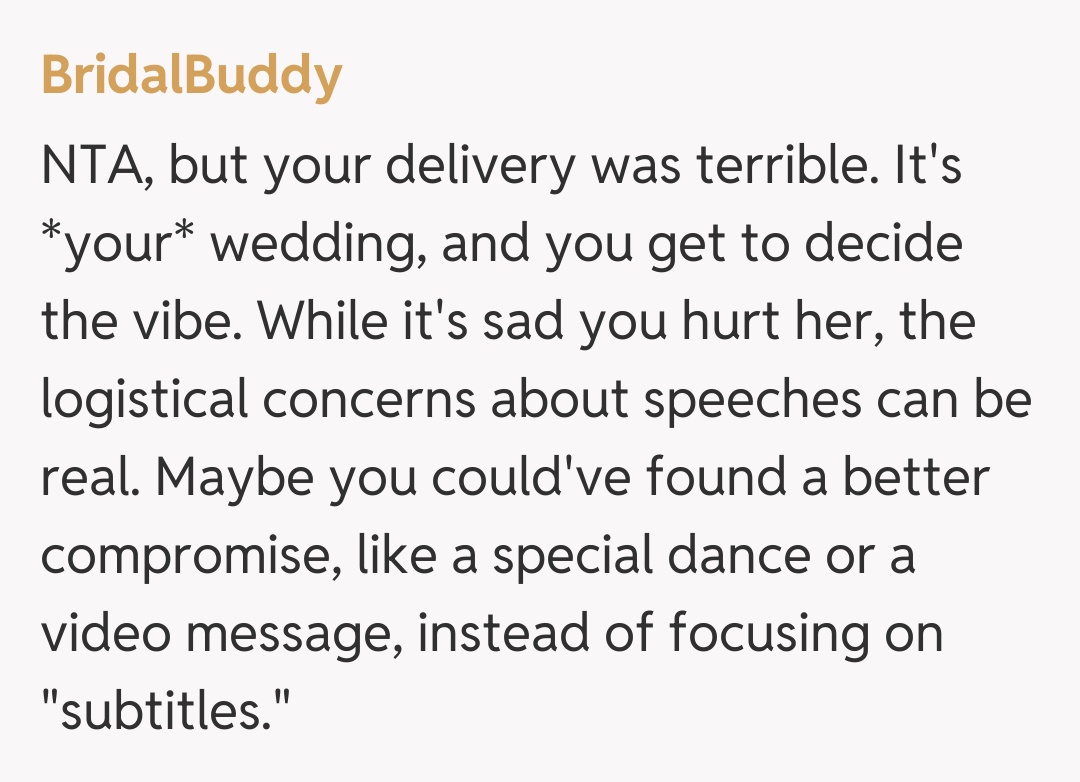Click the words "video message"

point(220,633)
